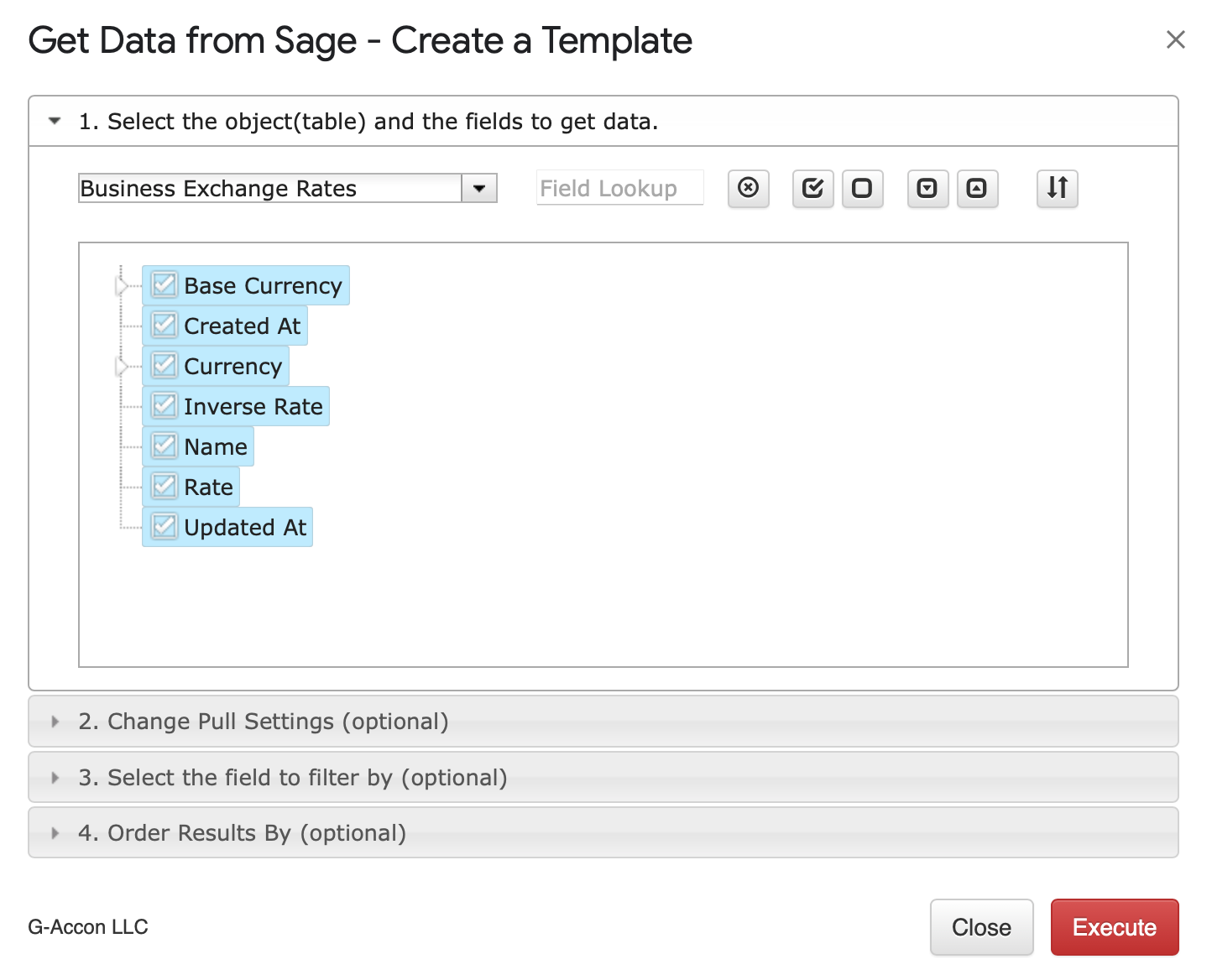The width and height of the screenshot is (1212, 980).
Task: Click the collapse all nodes icon
Action: pos(977,188)
